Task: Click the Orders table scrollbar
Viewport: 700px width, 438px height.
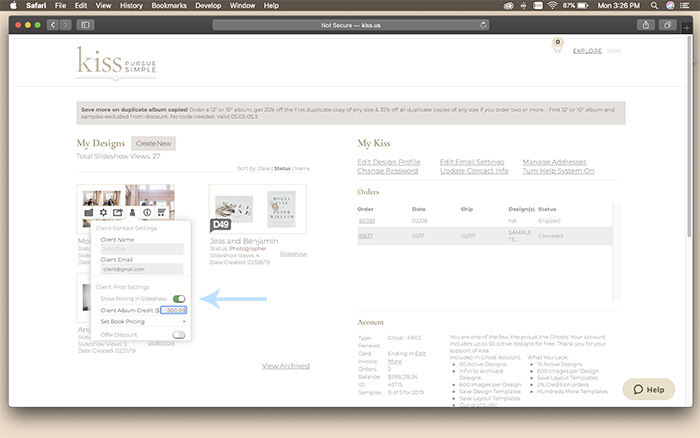Action: 616,252
